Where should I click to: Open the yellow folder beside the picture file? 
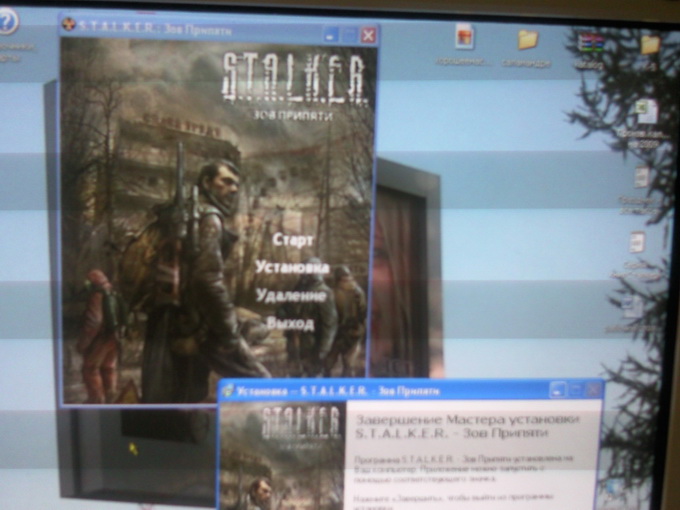pos(527,40)
